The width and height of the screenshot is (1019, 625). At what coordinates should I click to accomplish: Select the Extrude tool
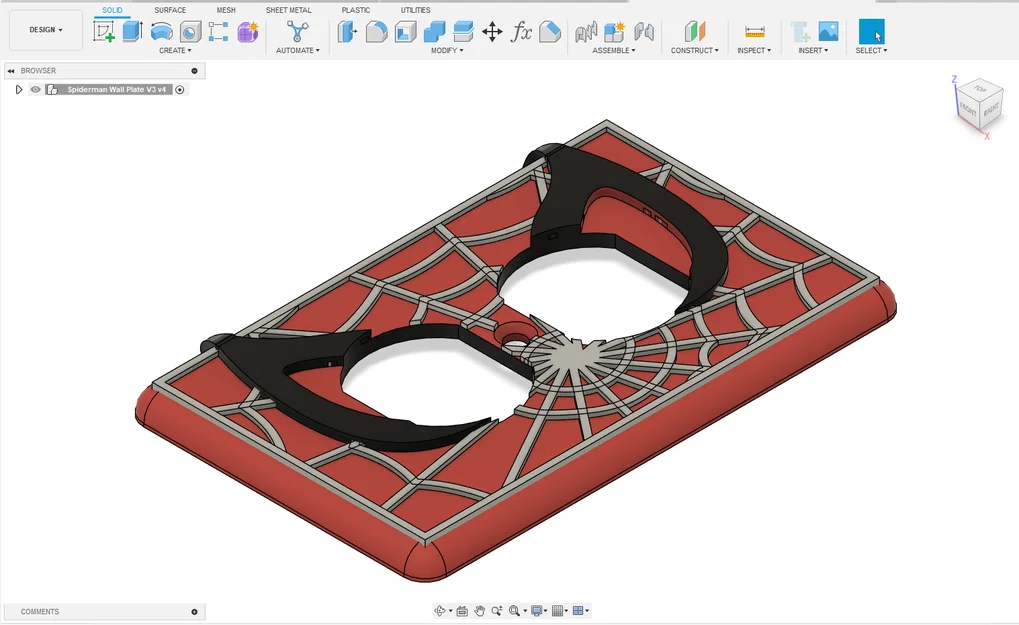133,31
